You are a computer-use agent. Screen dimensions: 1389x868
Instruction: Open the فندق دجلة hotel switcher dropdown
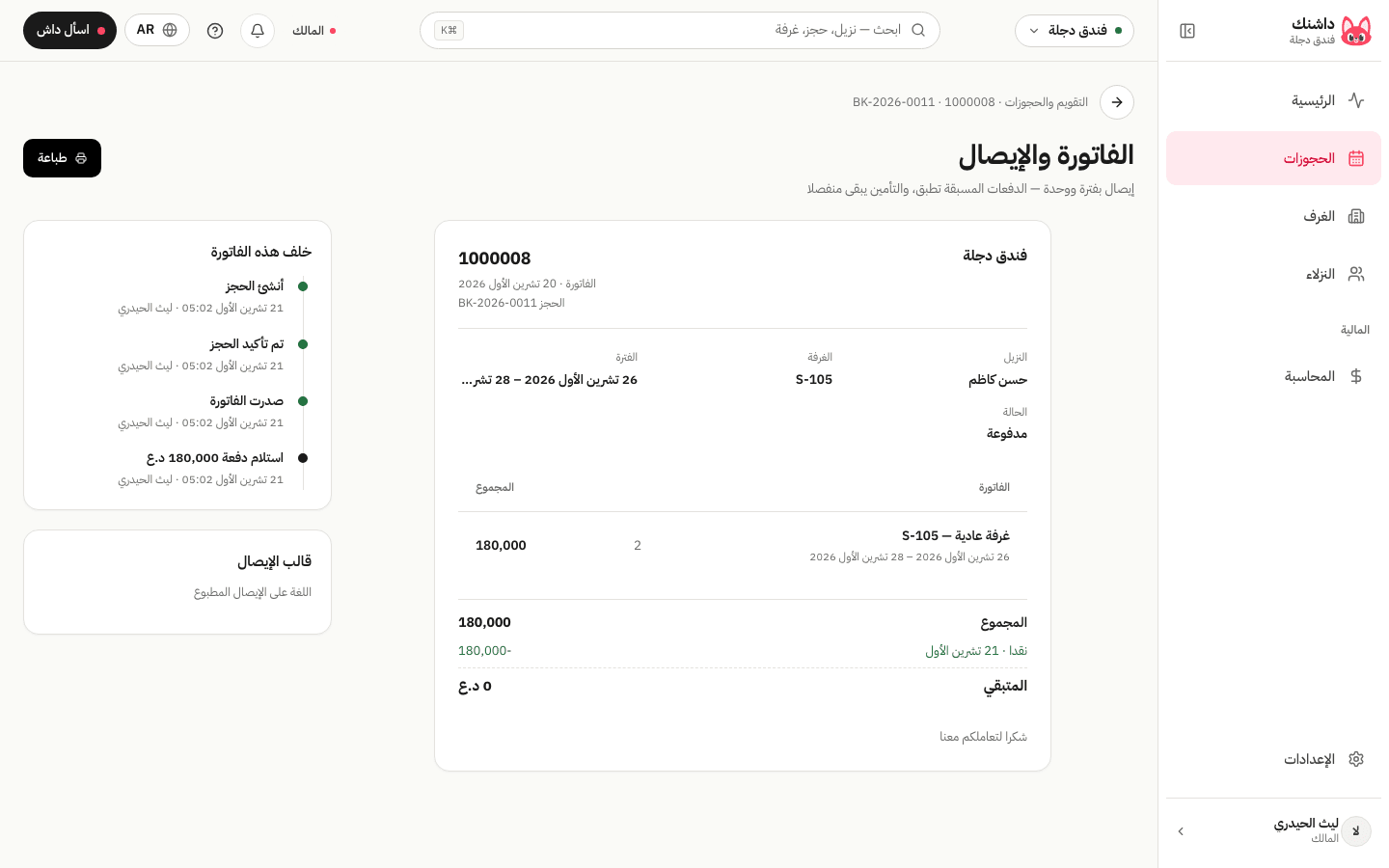coord(1075,31)
